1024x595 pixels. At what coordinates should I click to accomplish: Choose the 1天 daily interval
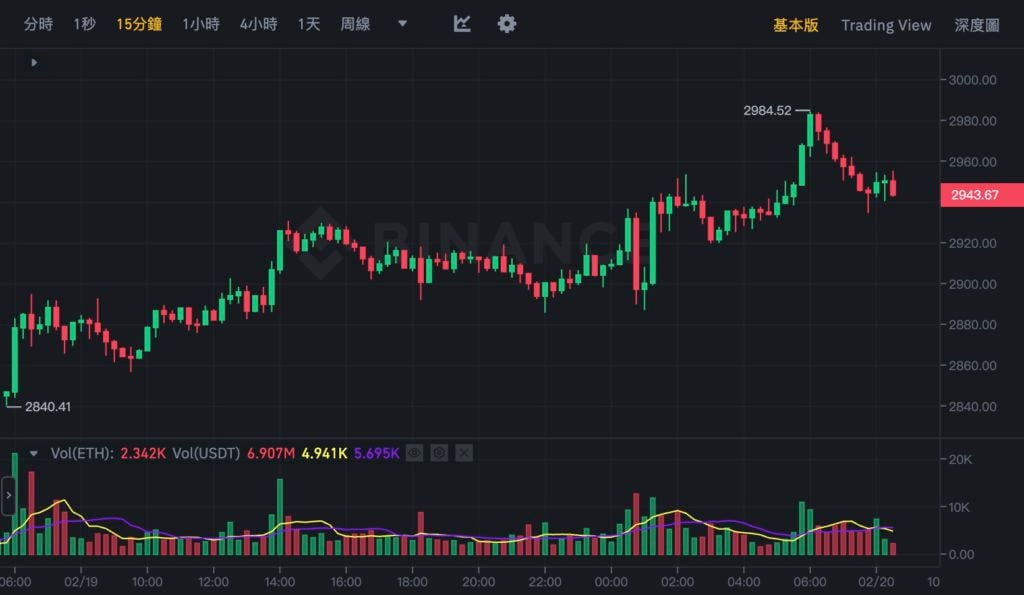click(x=309, y=24)
